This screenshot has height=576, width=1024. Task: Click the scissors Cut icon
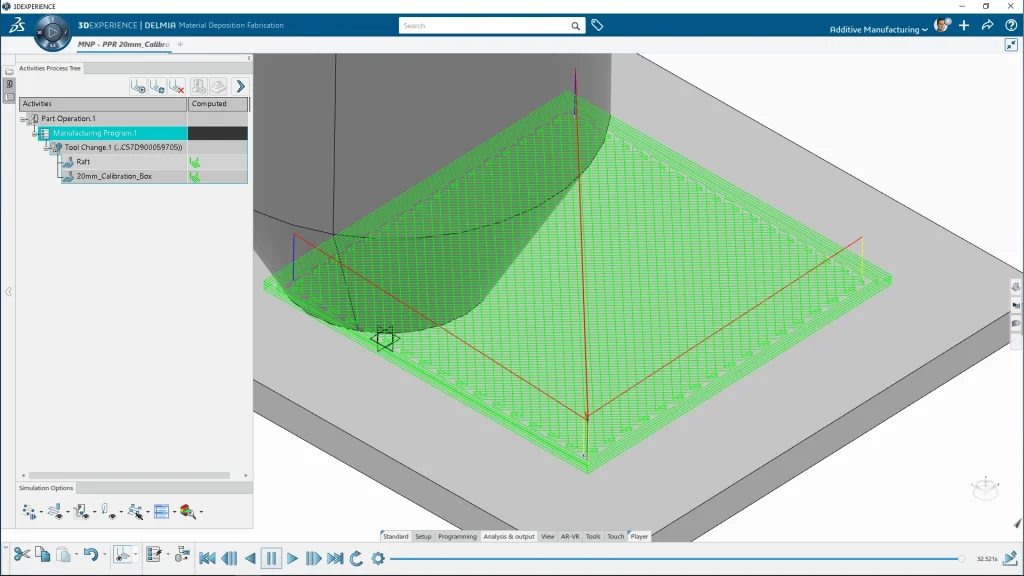coord(21,554)
